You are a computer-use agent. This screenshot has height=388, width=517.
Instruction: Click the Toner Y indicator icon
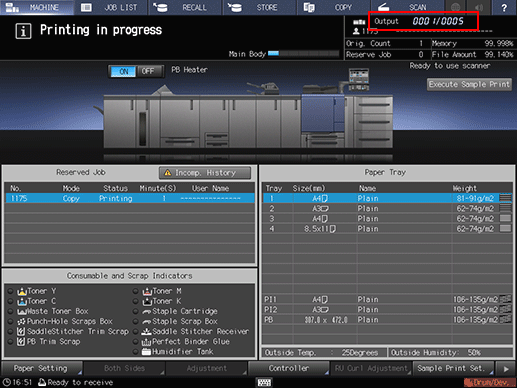22,291
